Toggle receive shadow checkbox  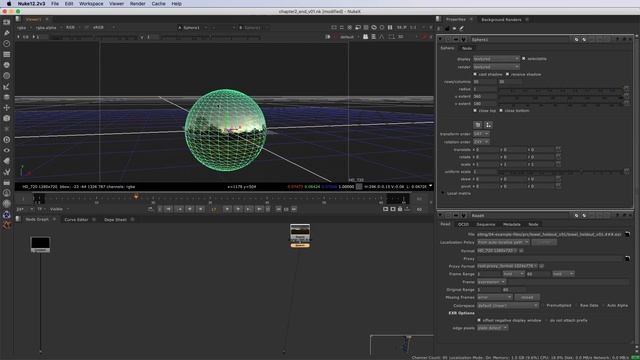point(507,74)
